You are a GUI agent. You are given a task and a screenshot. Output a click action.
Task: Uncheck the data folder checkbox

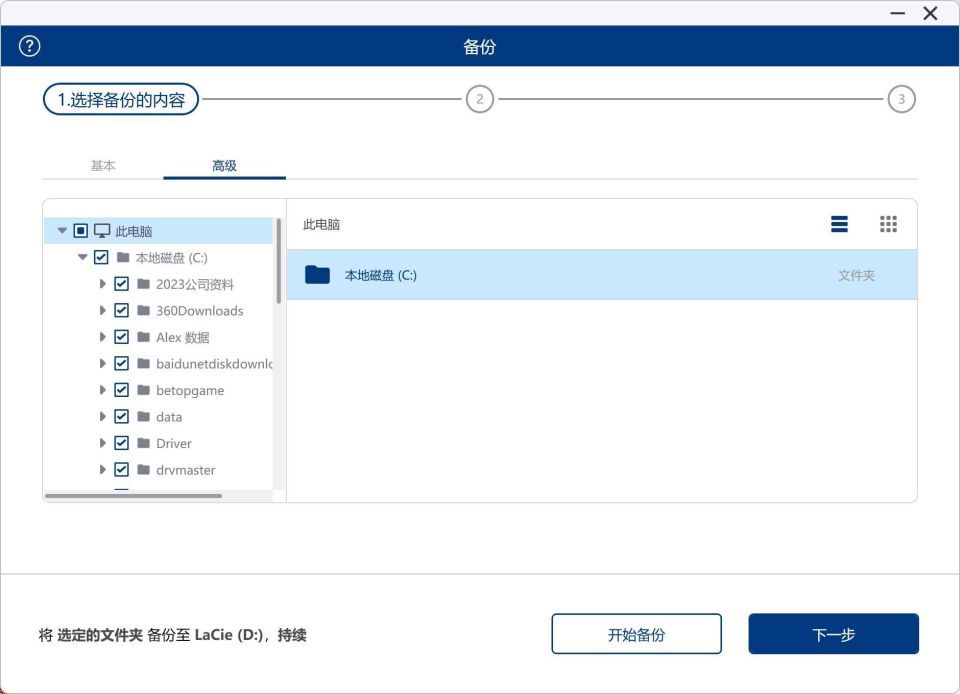[x=121, y=417]
